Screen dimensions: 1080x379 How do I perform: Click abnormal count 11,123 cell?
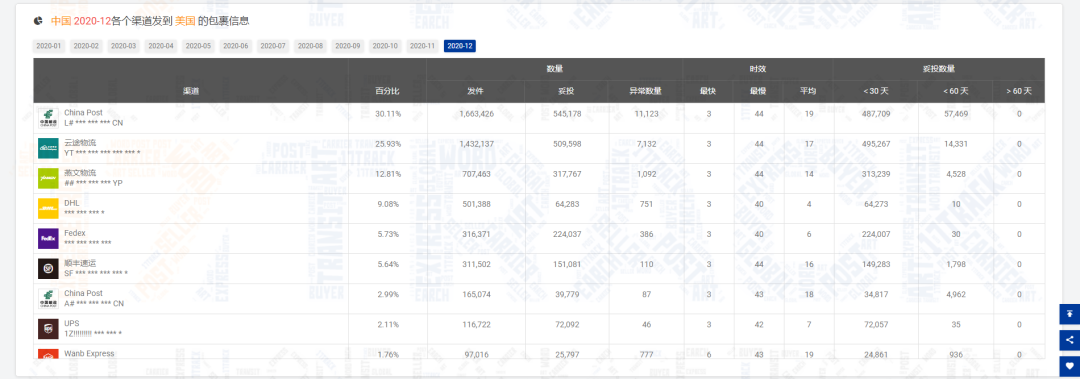coord(646,113)
